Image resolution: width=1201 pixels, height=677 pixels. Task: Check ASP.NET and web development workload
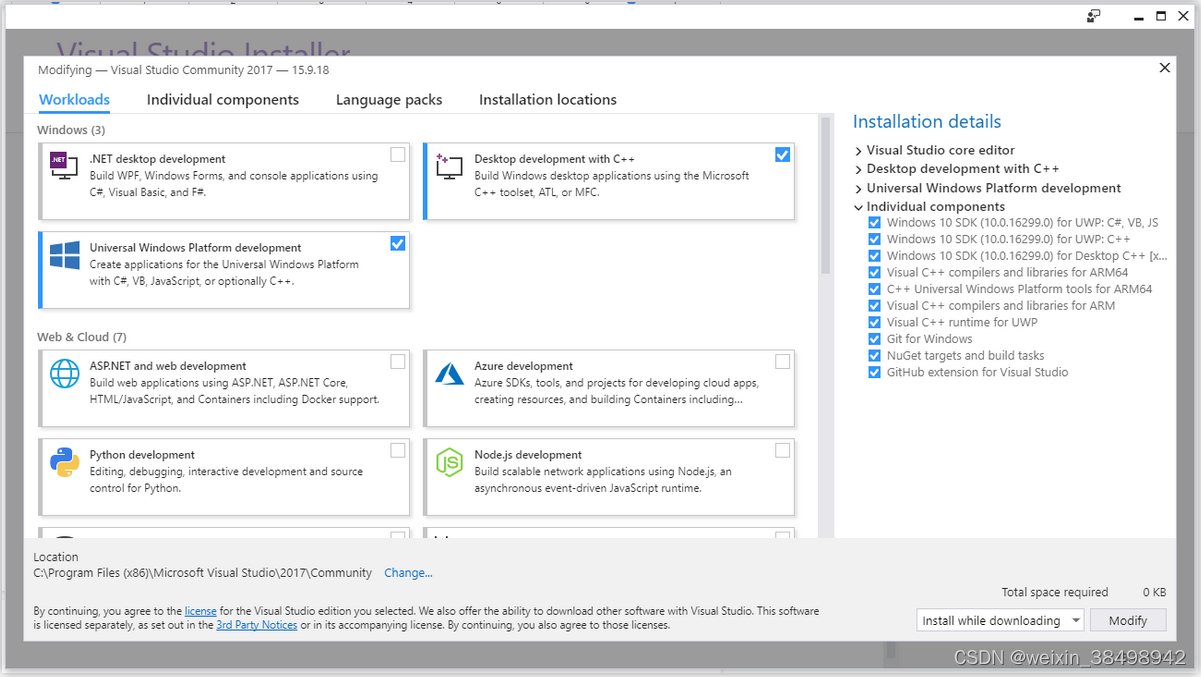pyautogui.click(x=398, y=361)
